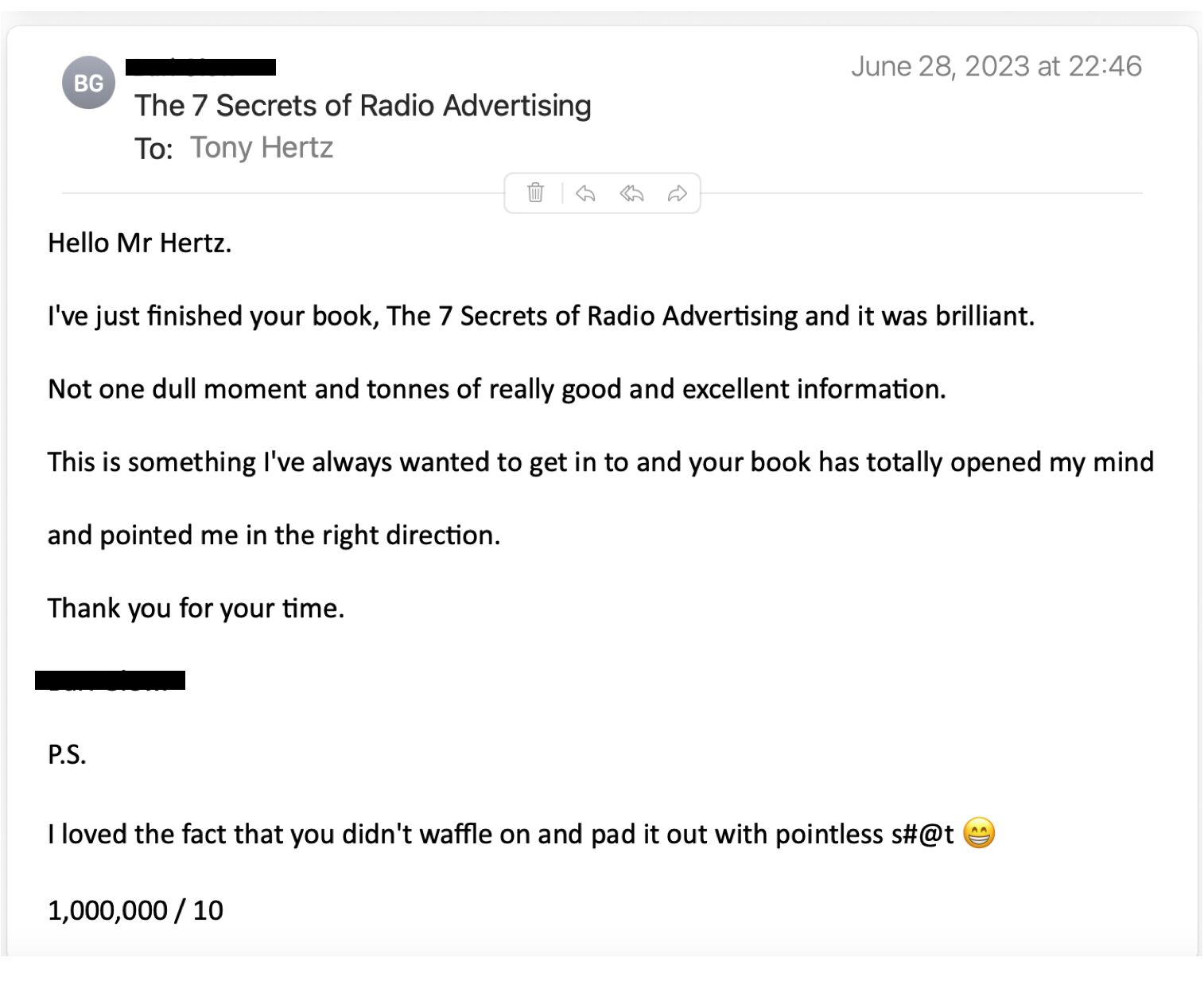
Task: Click the "P.S." text
Action: click(67, 754)
